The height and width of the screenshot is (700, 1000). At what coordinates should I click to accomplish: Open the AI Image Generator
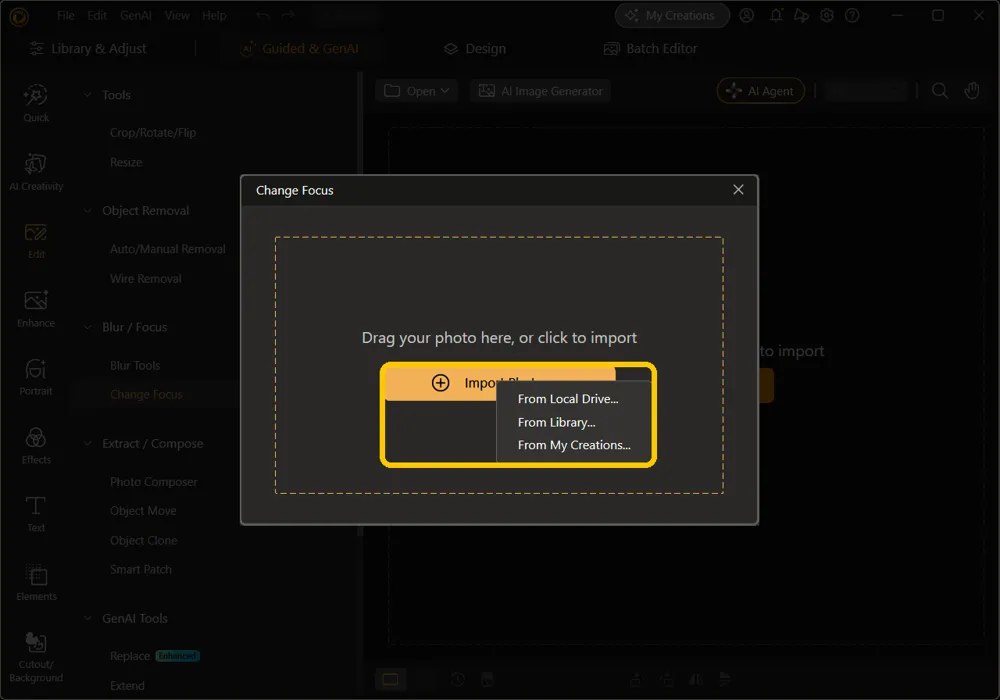[540, 91]
